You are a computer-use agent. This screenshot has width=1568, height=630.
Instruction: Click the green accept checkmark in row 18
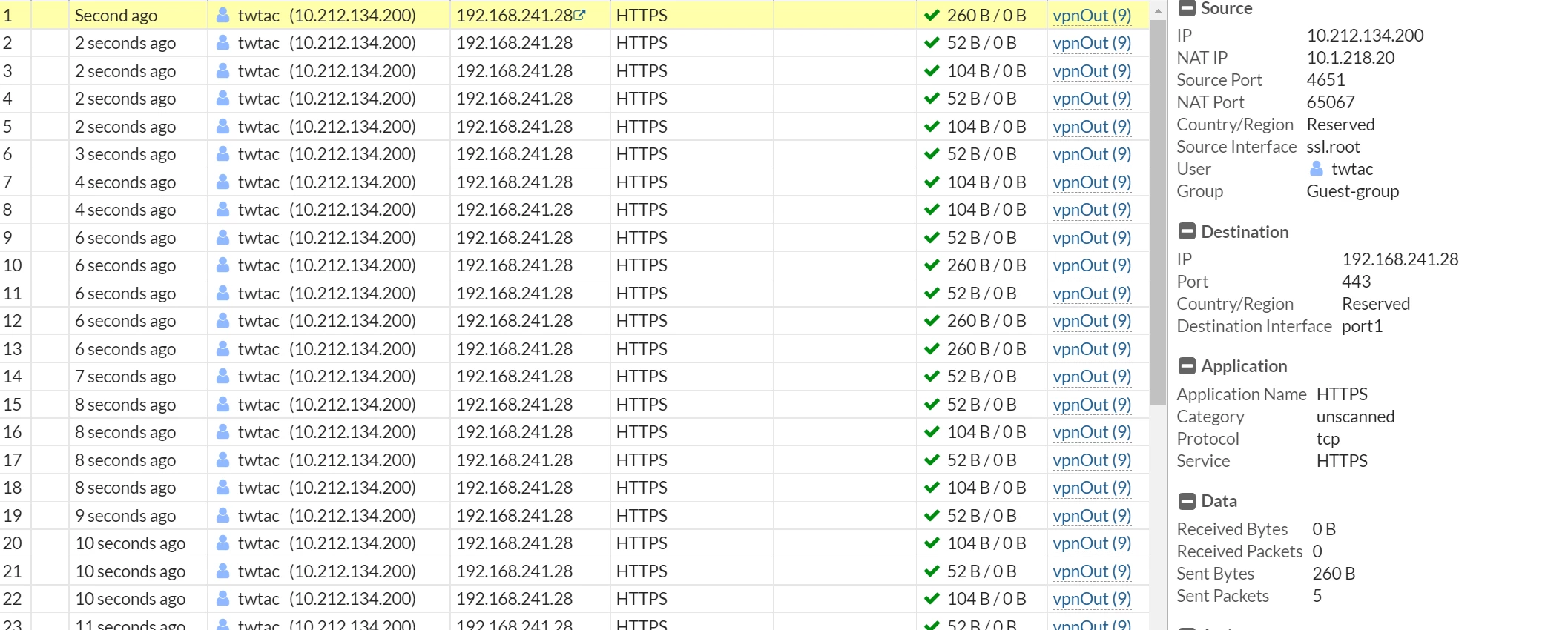[932, 488]
